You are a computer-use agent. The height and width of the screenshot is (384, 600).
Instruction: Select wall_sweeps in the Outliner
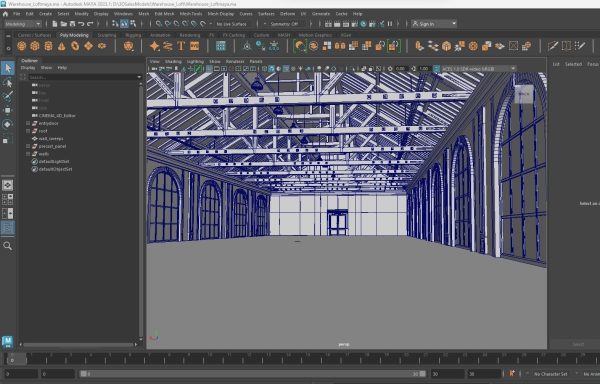pos(51,139)
